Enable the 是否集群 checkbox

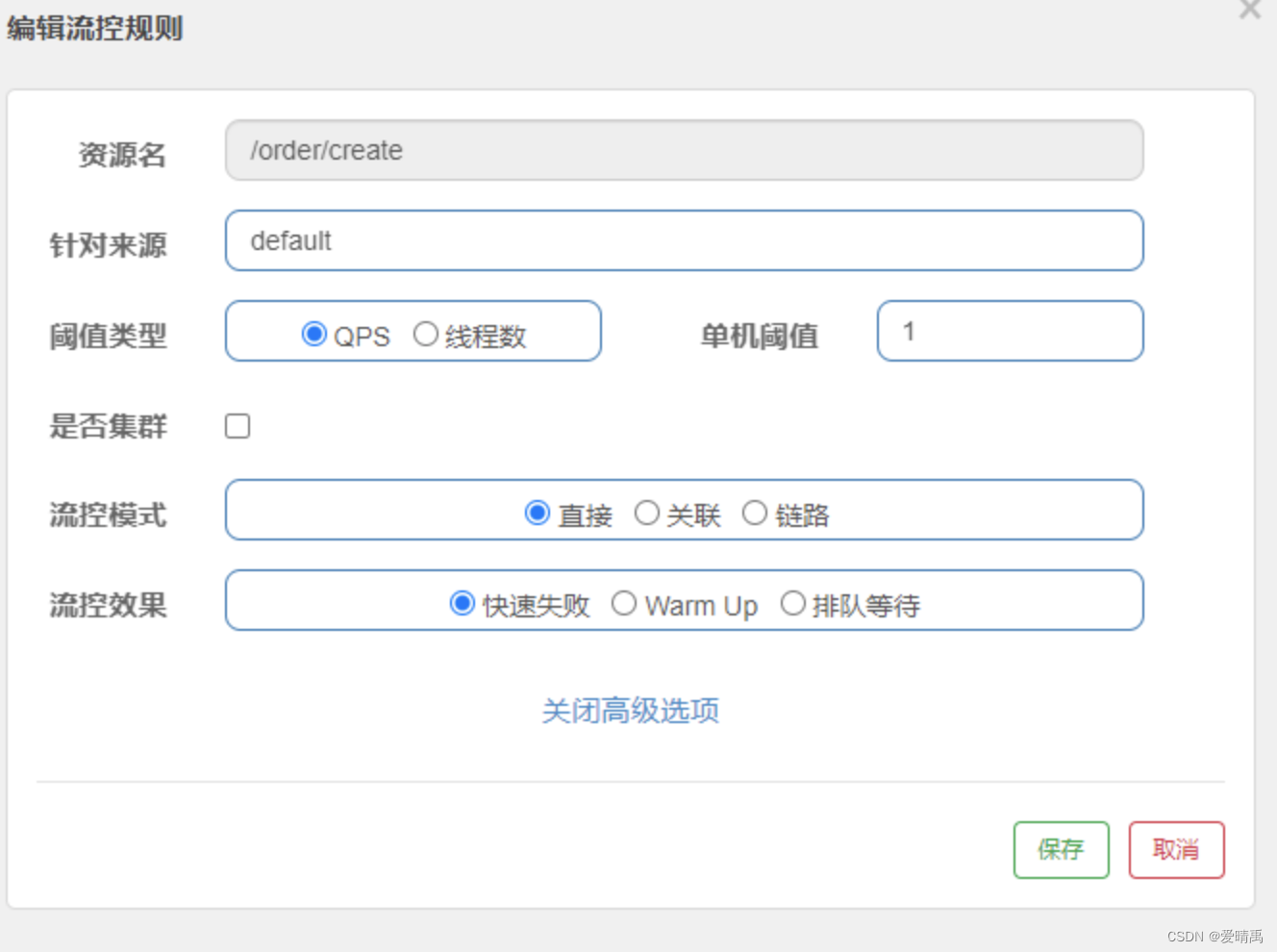coord(238,426)
